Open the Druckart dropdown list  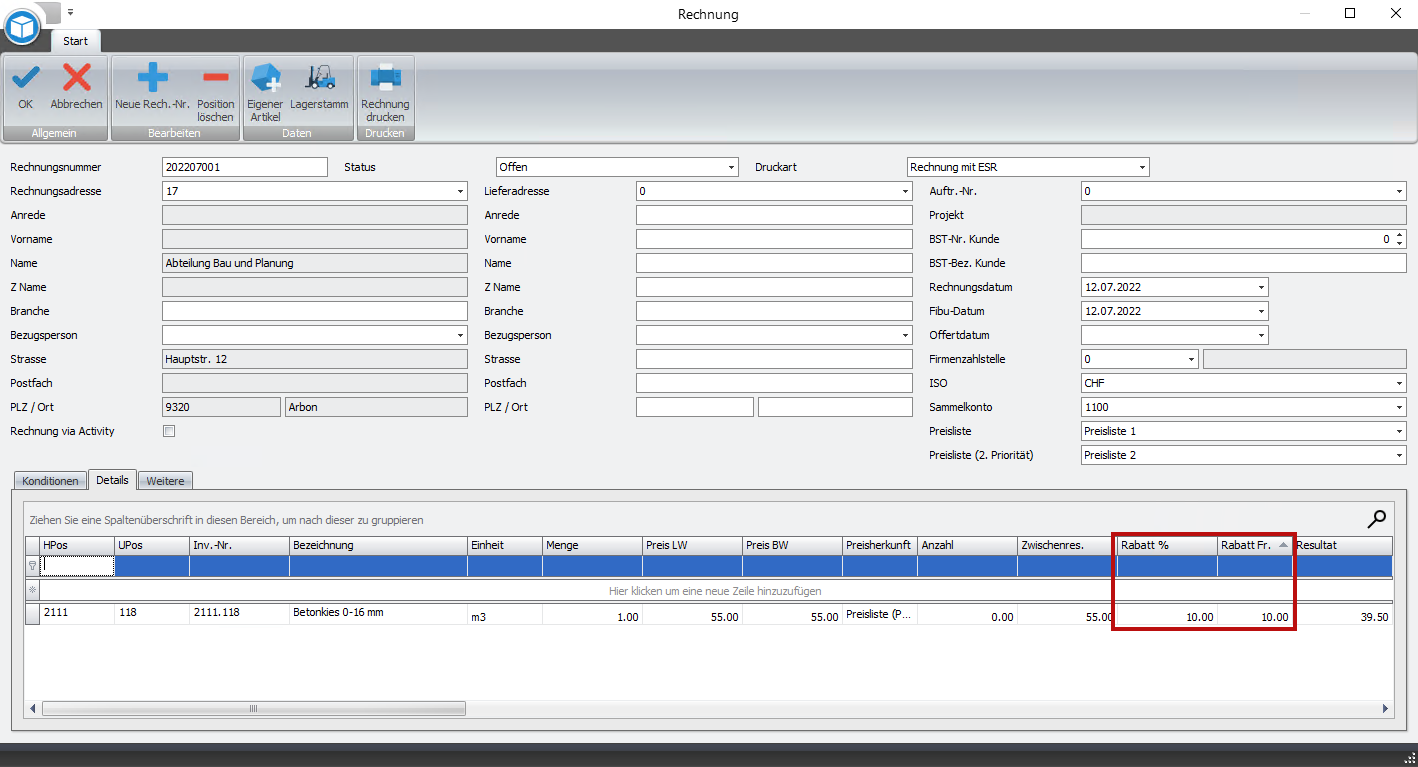tap(1142, 168)
